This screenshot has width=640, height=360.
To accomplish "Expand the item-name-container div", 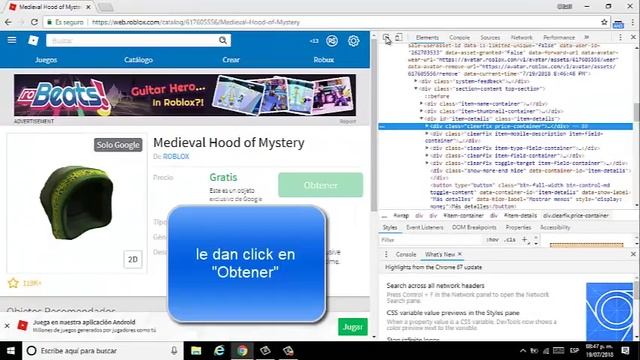I will pyautogui.click(x=422, y=104).
